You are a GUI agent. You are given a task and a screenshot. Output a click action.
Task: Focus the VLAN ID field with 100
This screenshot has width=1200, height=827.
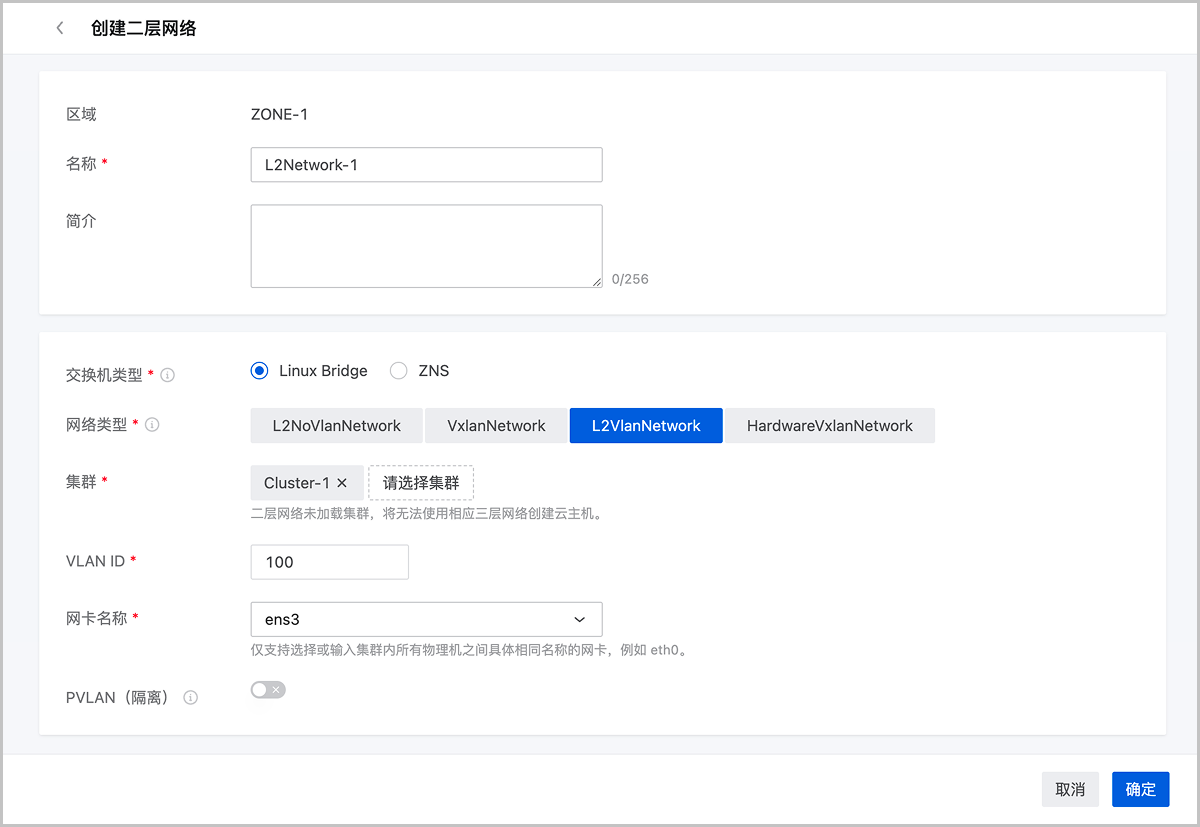coord(330,562)
